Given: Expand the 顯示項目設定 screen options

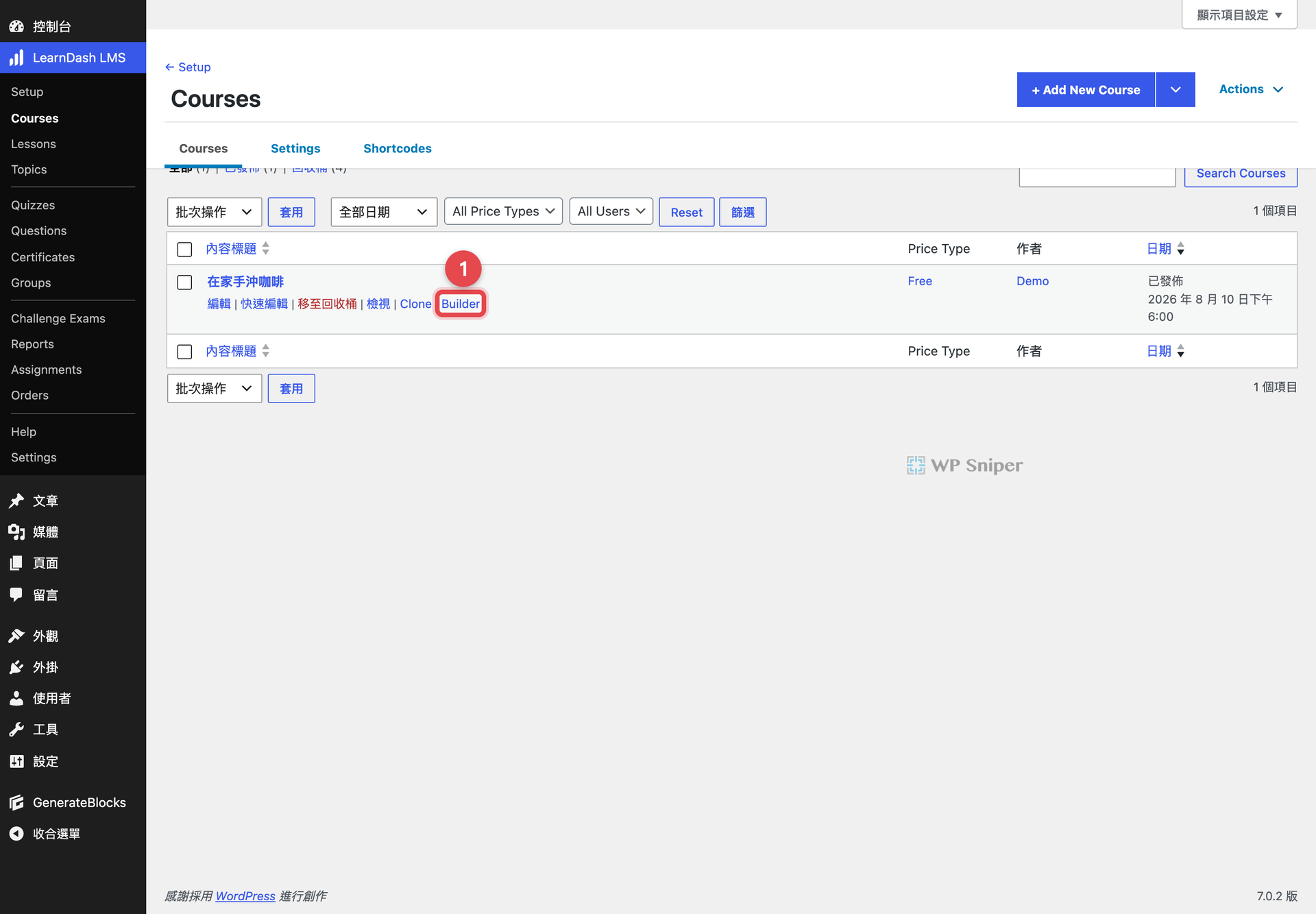Looking at the screenshot, I should (1239, 14).
